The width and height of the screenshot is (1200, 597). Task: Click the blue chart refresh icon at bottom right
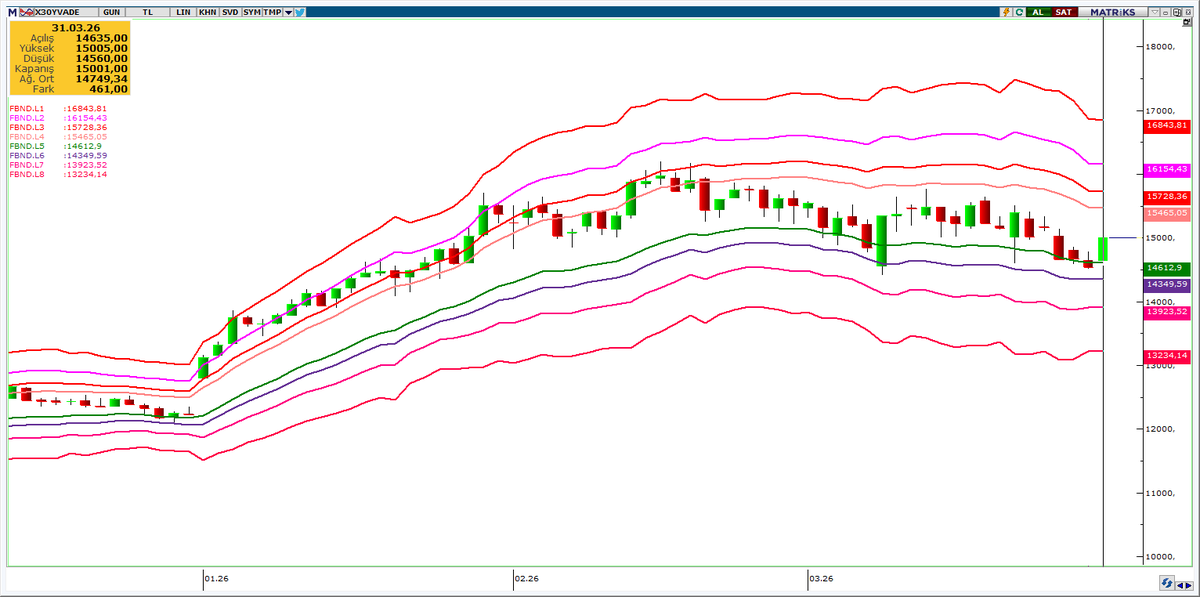pos(1167,583)
